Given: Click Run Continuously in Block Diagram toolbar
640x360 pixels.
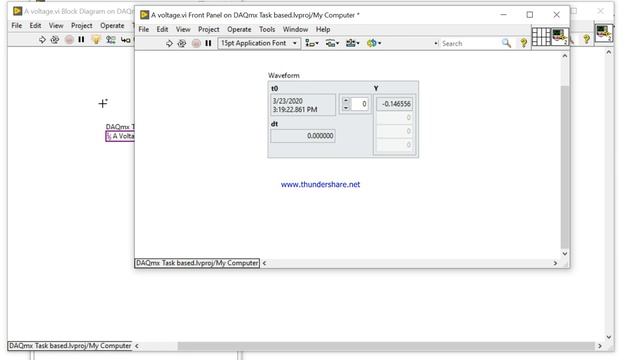Looking at the screenshot, I should pyautogui.click(x=55, y=40).
